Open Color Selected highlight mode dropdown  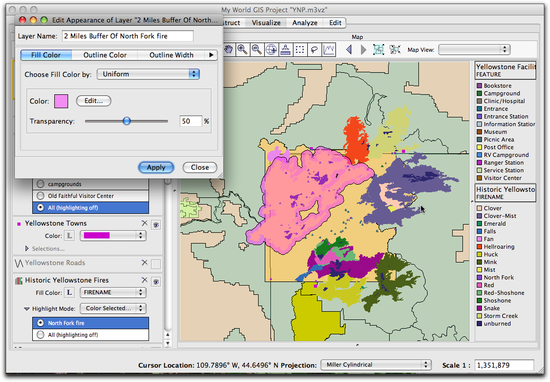click(113, 308)
